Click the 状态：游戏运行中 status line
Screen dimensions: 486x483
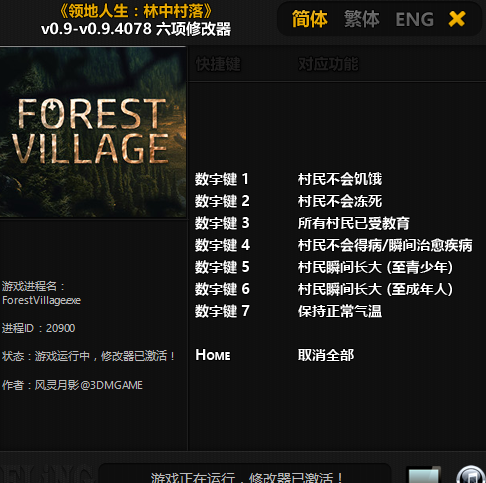pos(88,356)
